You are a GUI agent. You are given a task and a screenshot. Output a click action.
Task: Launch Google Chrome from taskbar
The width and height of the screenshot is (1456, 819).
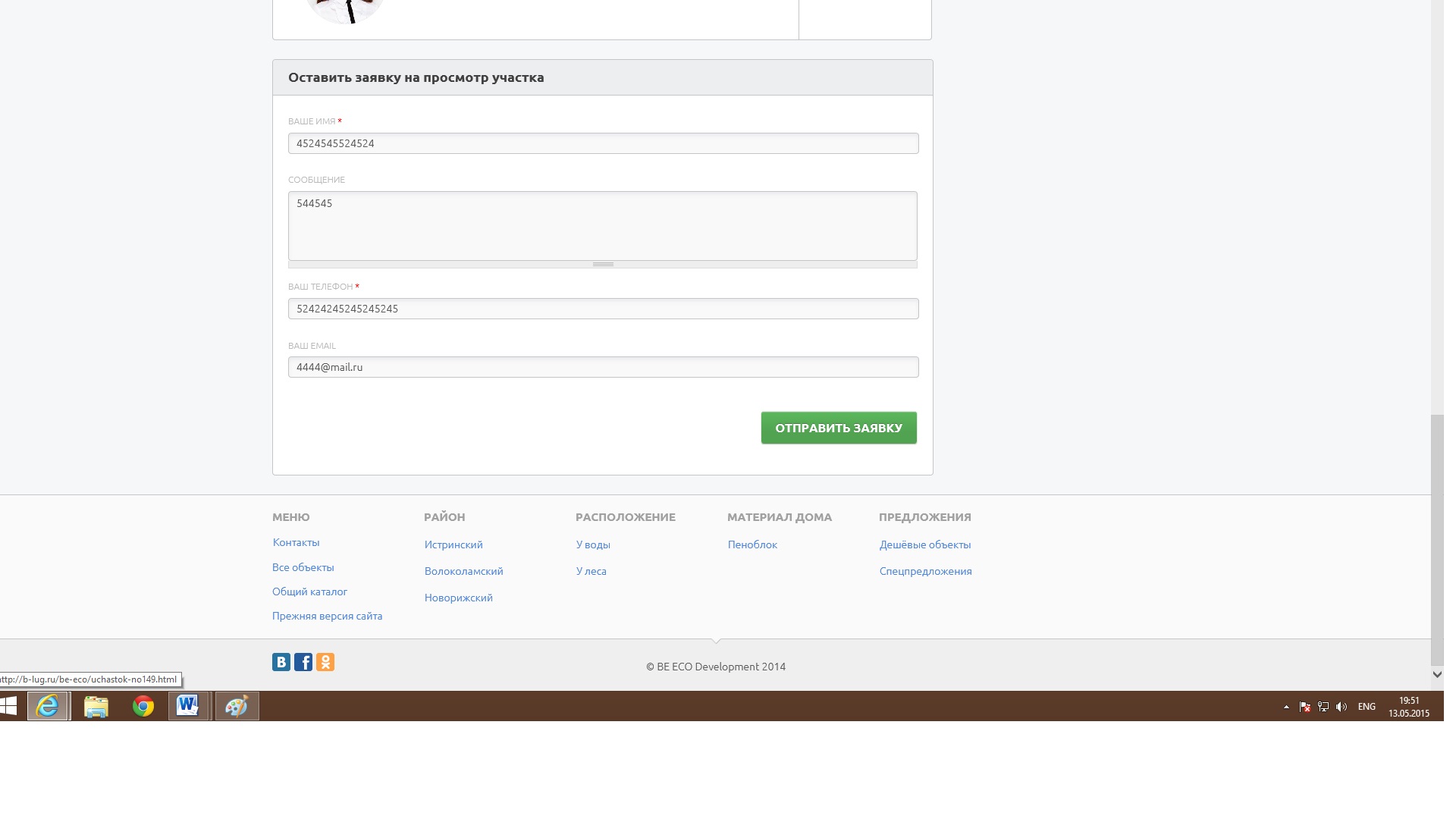(x=143, y=706)
